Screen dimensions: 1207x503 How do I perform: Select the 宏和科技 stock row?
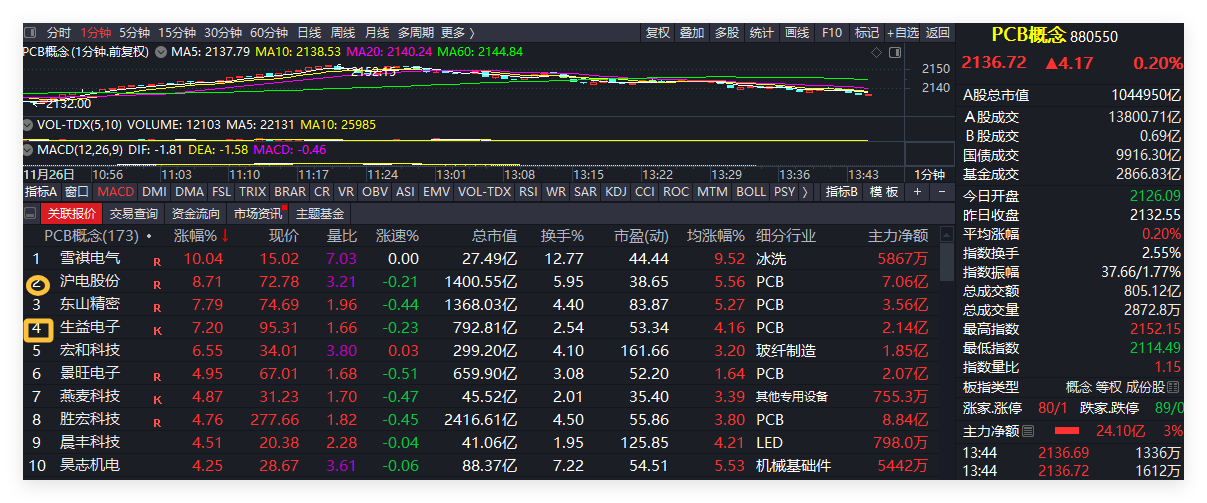coord(483,351)
